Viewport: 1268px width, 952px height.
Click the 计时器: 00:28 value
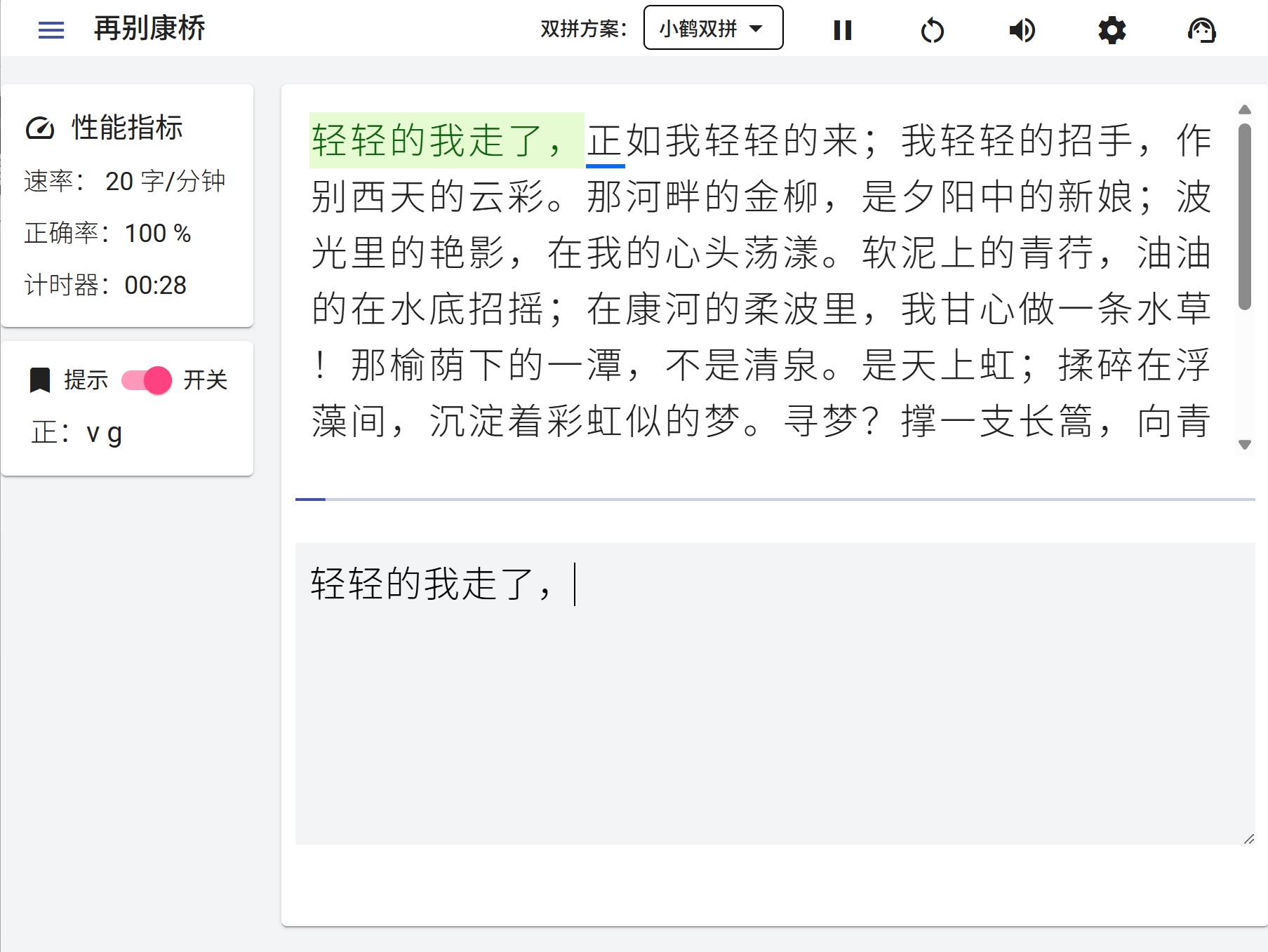tap(105, 285)
